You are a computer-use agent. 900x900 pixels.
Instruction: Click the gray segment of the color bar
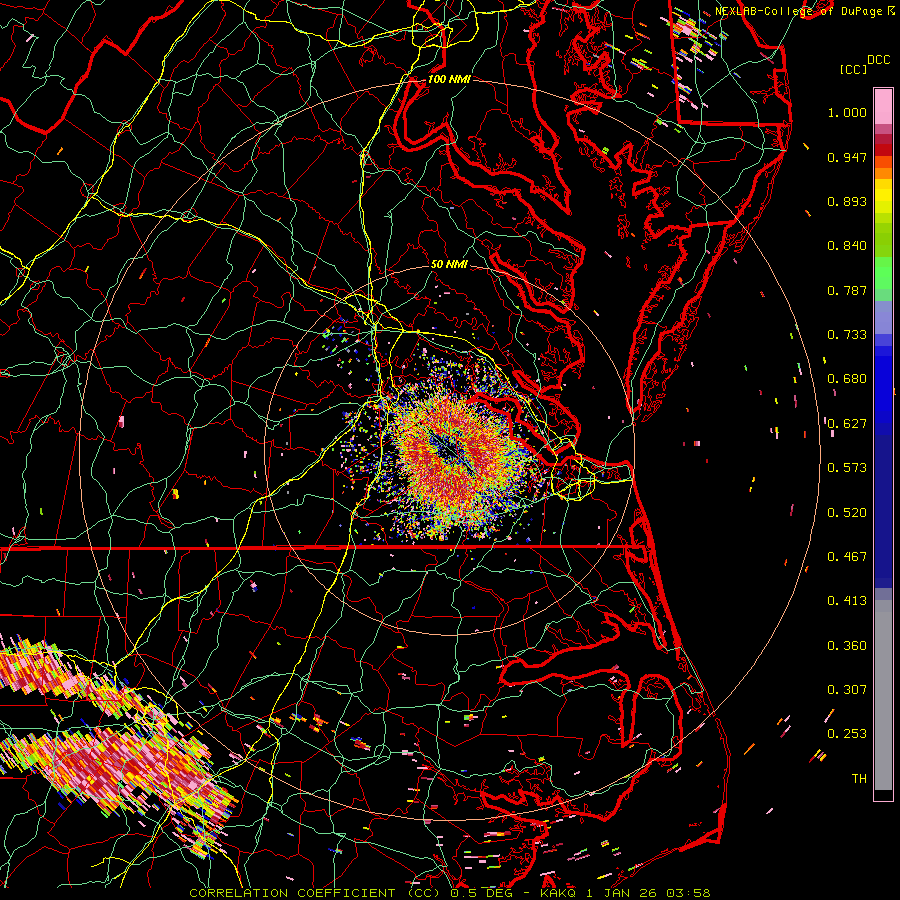[883, 695]
